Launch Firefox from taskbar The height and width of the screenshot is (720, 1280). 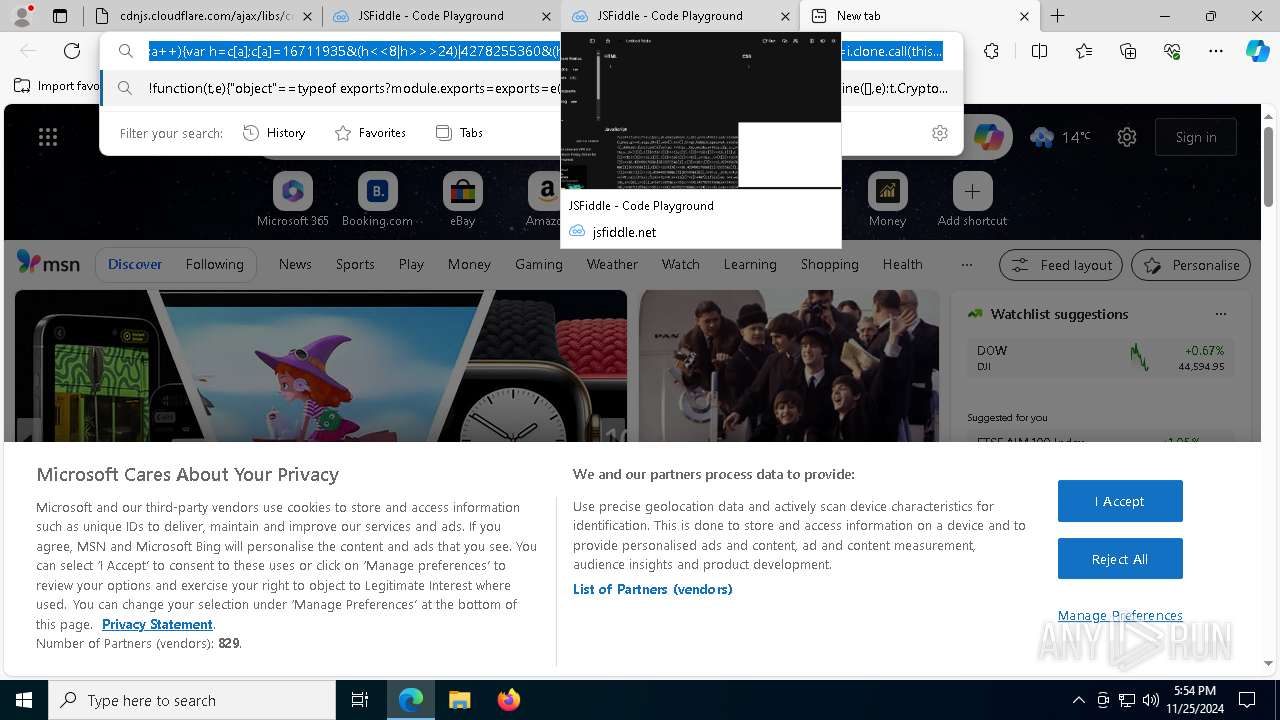(x=508, y=700)
